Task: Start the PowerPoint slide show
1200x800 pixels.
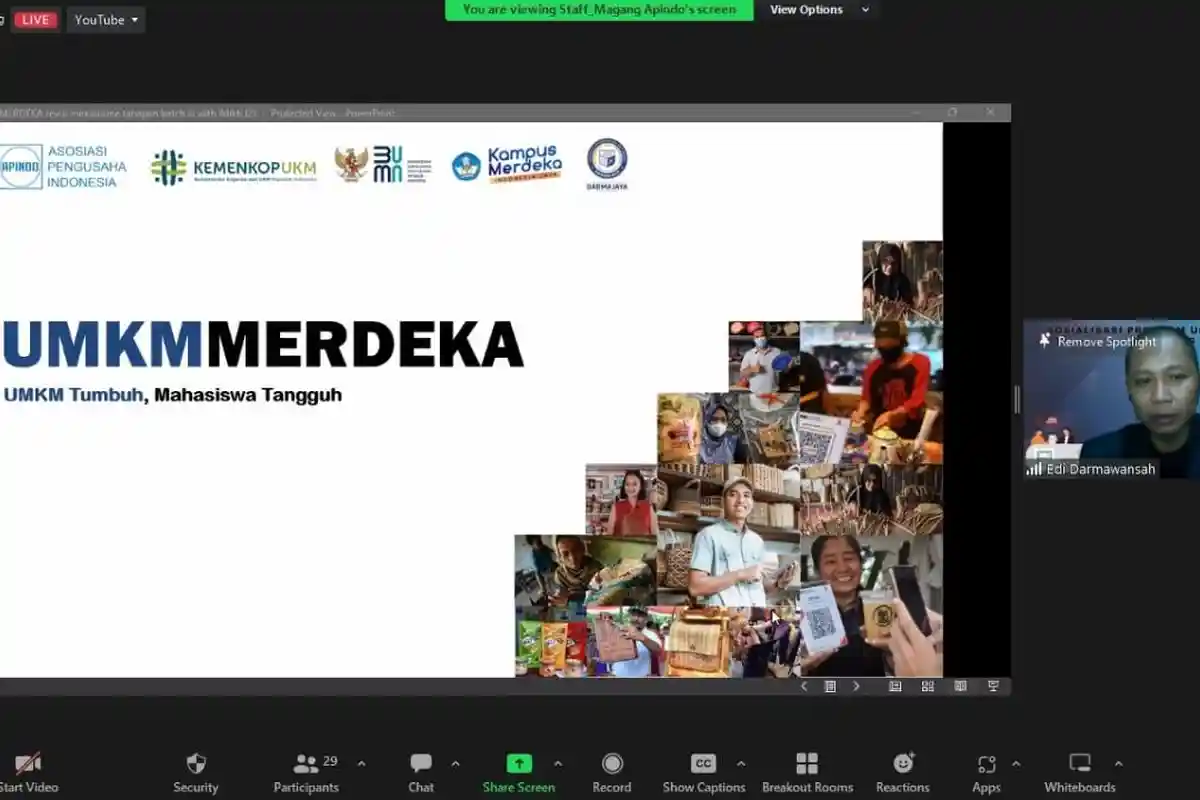Action: 992,686
